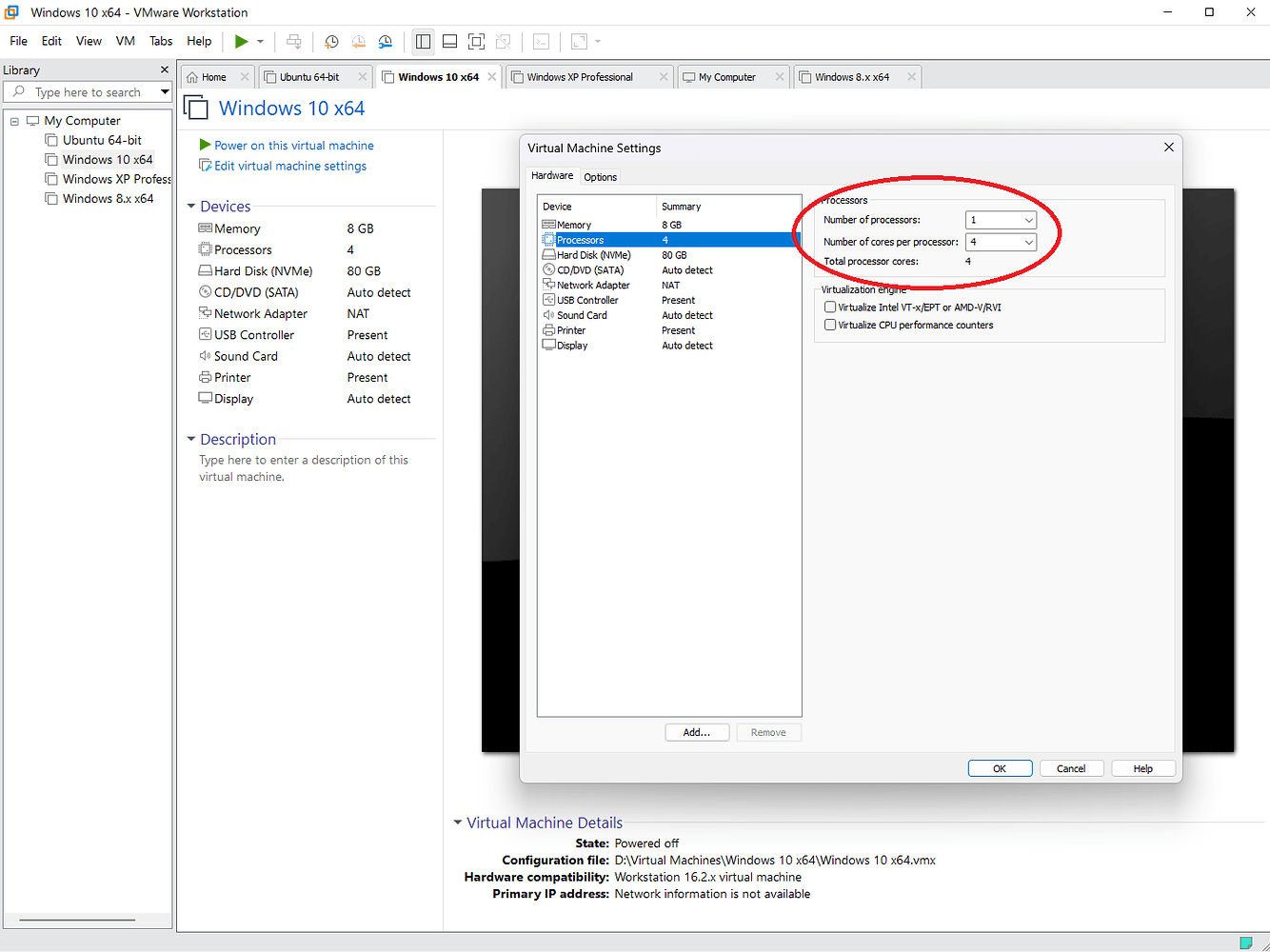Click the Edit virtual machine settings icon
Screen dimensions: 1270x952
[205, 166]
